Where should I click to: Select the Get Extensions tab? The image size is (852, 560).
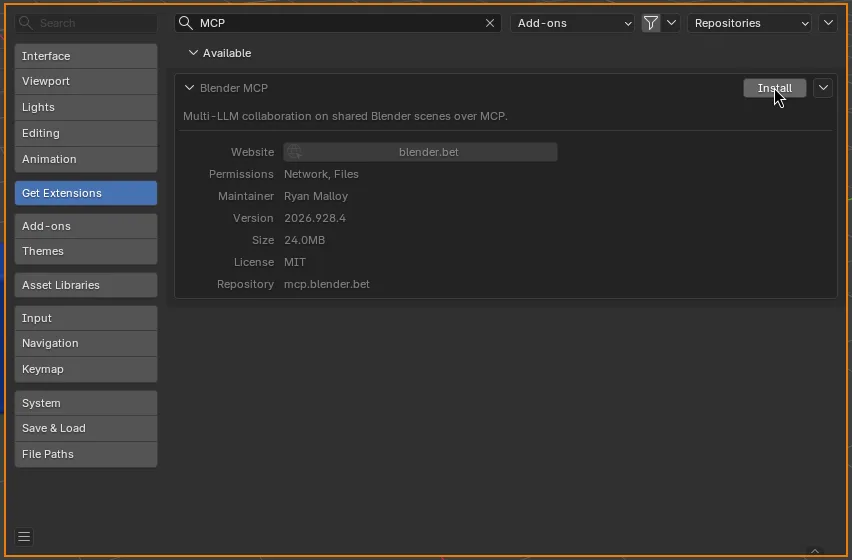86,193
